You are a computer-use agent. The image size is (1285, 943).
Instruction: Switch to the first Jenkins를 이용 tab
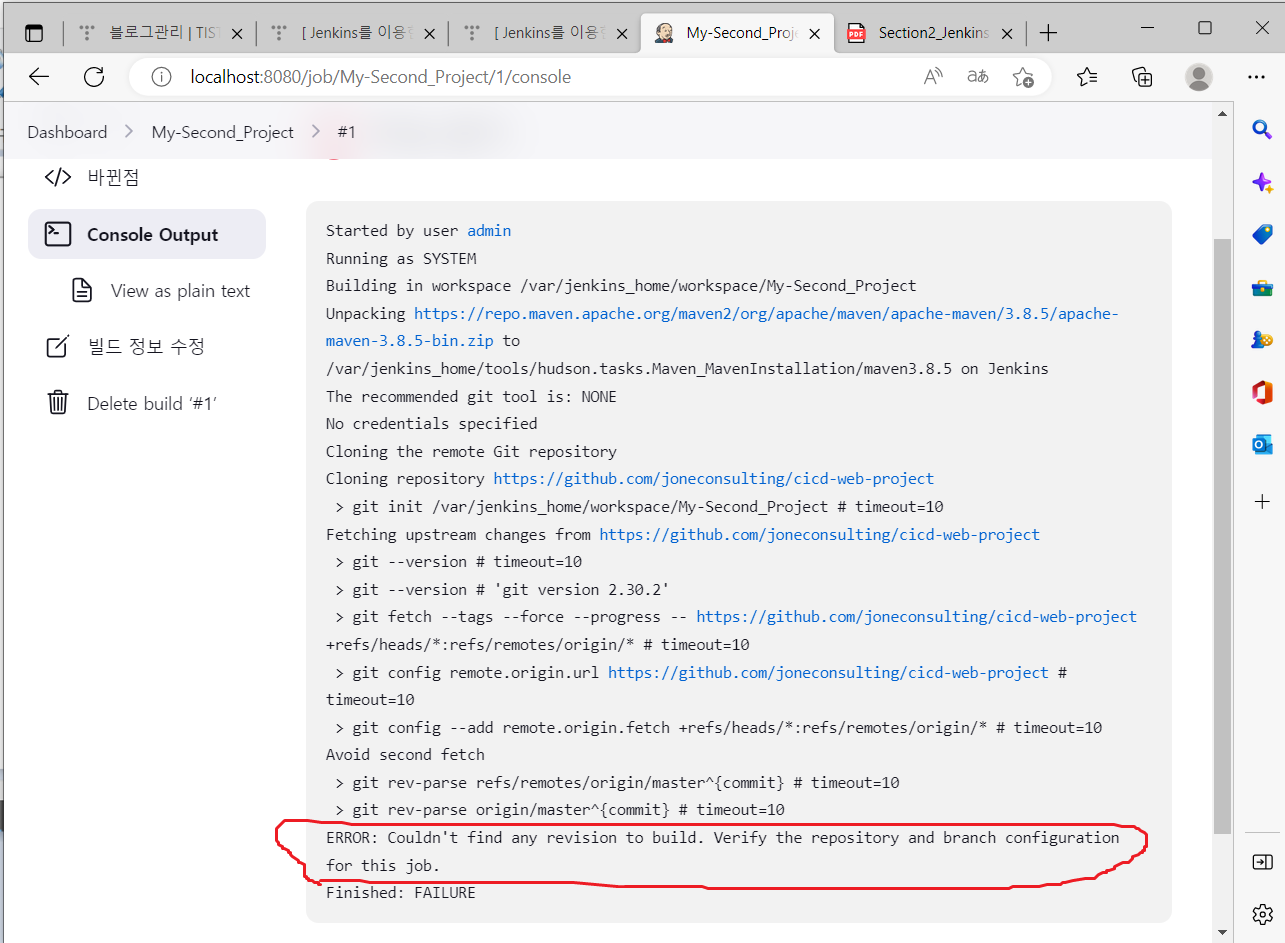tap(353, 33)
